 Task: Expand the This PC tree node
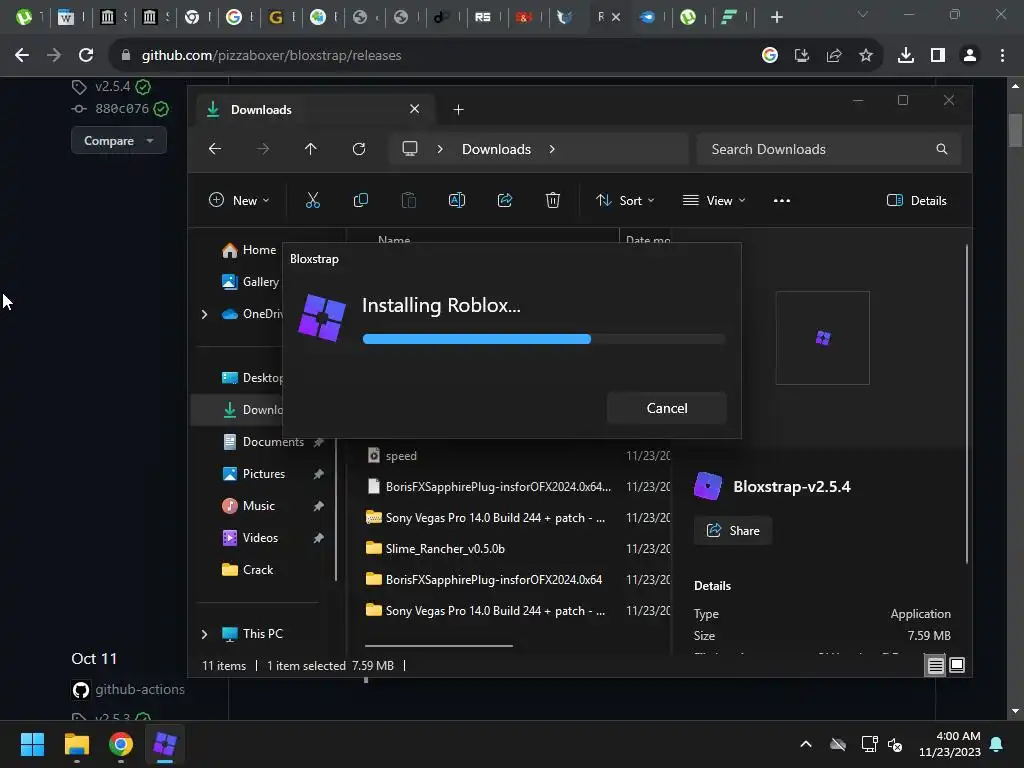pos(204,634)
